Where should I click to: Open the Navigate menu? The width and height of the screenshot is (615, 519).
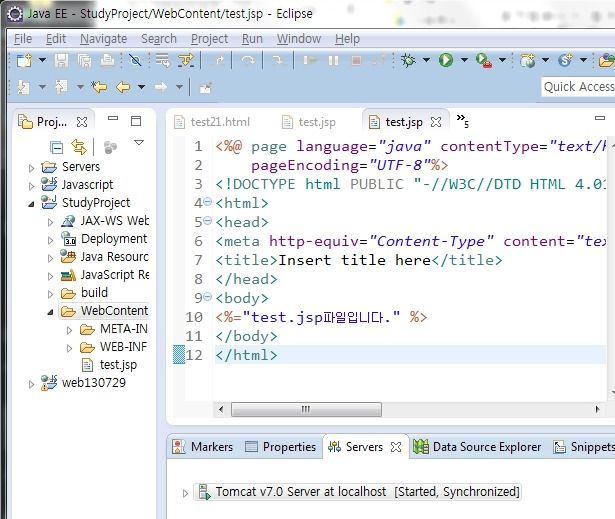click(104, 39)
